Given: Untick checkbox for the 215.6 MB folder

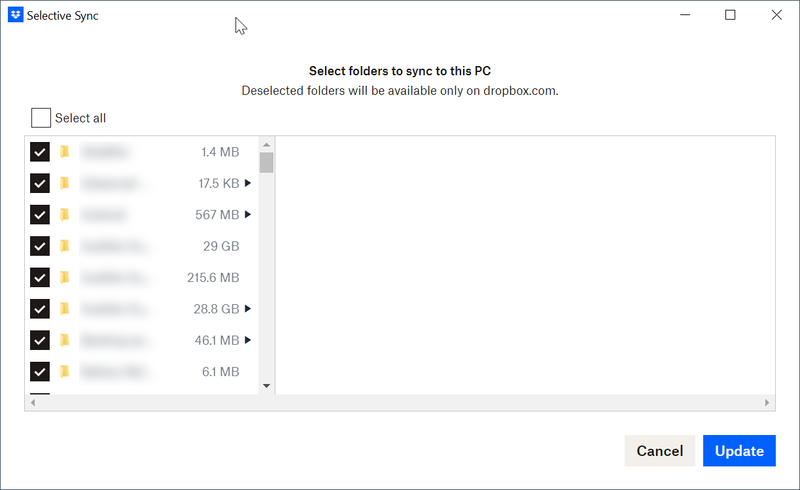Looking at the screenshot, I should [x=40, y=277].
